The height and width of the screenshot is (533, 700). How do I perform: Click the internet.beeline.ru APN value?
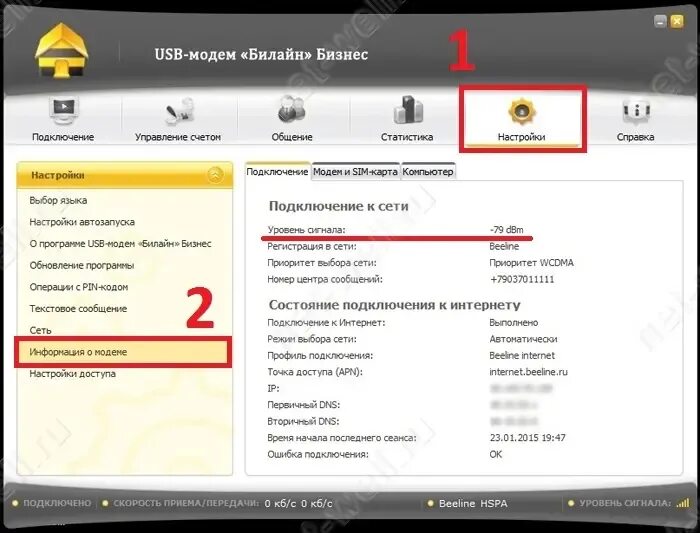[529, 372]
